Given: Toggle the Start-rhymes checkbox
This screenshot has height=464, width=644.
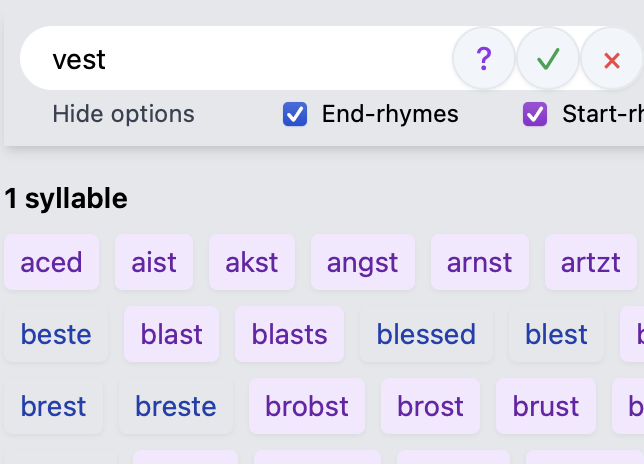Looking at the screenshot, I should click(x=535, y=114).
